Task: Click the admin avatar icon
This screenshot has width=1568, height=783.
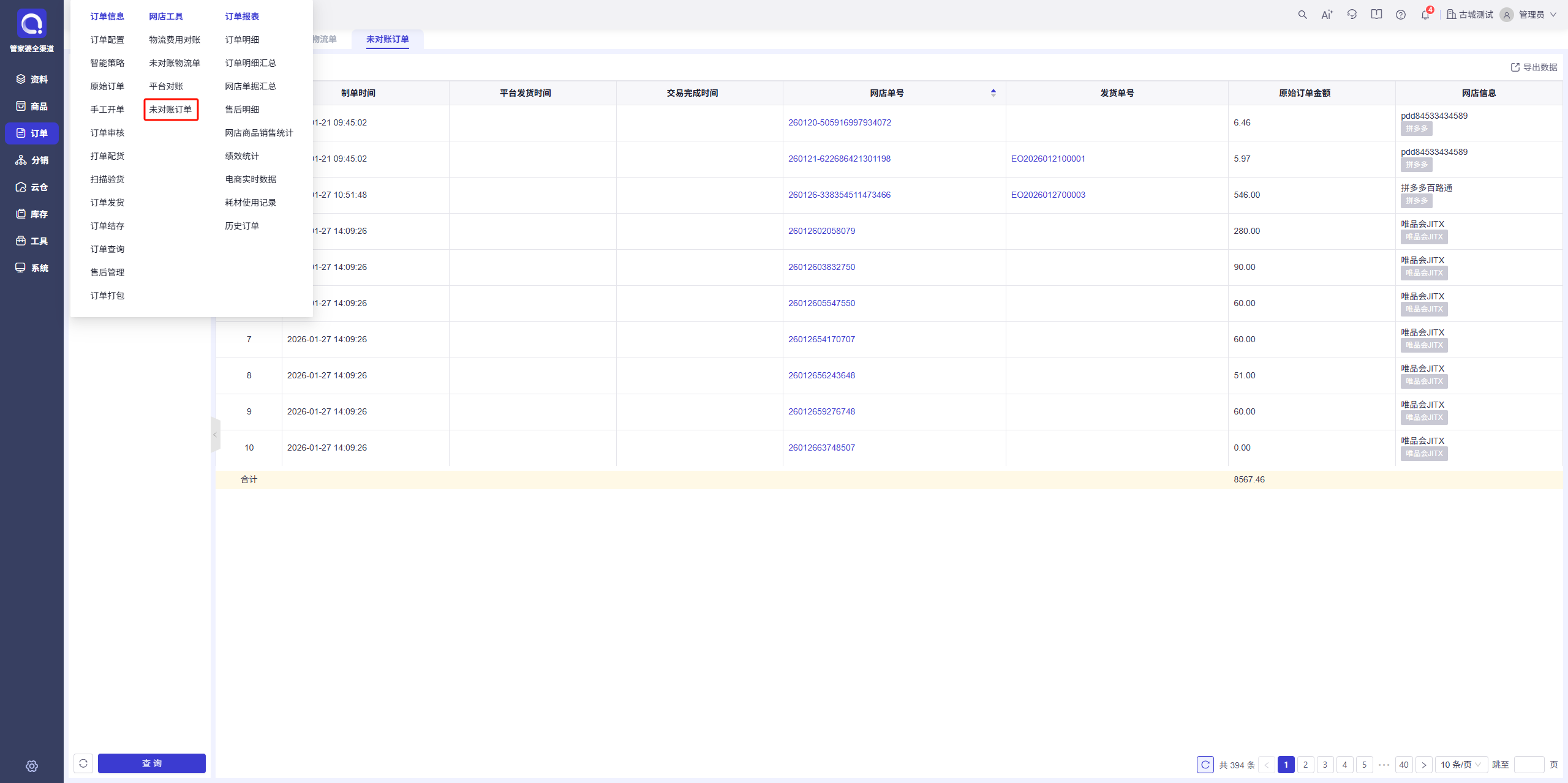Action: [1507, 15]
